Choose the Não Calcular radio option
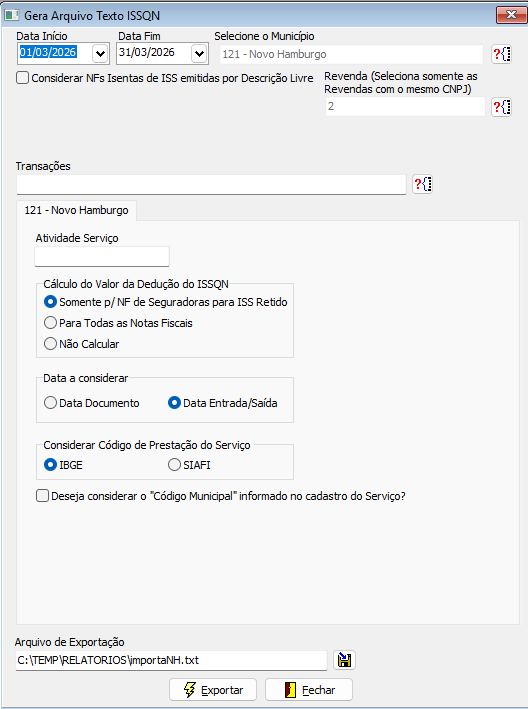The width and height of the screenshot is (528, 709). point(50,344)
